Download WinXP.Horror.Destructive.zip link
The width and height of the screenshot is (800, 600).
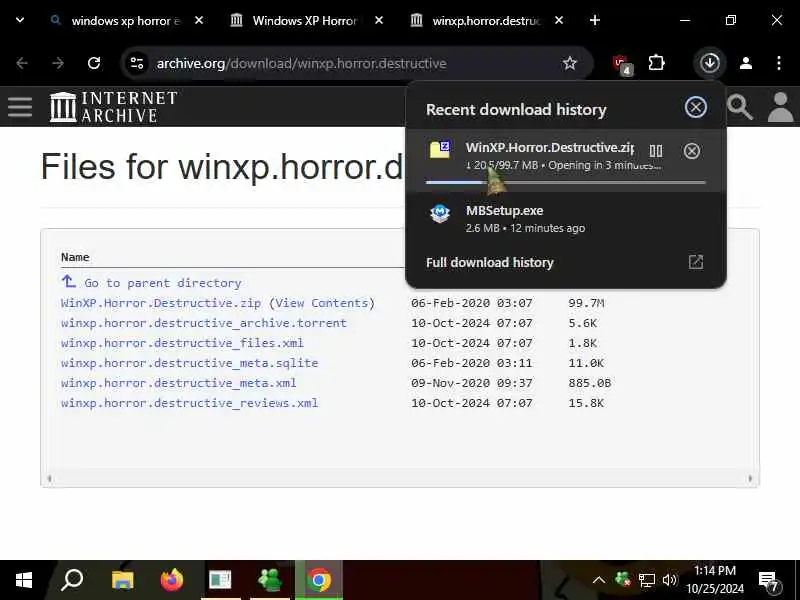pos(161,303)
